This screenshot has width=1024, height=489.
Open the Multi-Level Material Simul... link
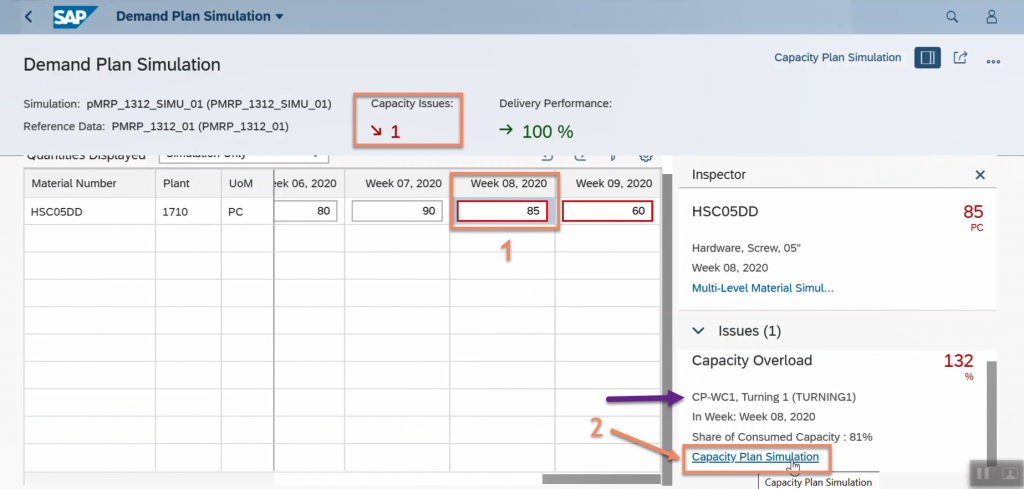(x=762, y=288)
